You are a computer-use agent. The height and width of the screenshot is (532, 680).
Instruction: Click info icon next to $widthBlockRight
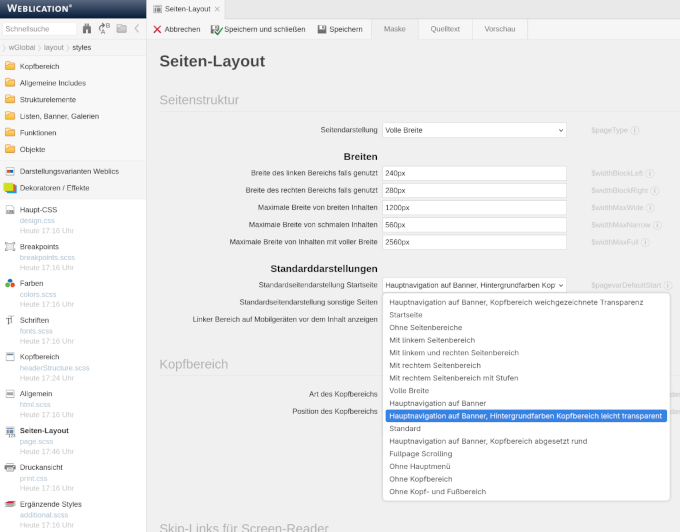654,190
